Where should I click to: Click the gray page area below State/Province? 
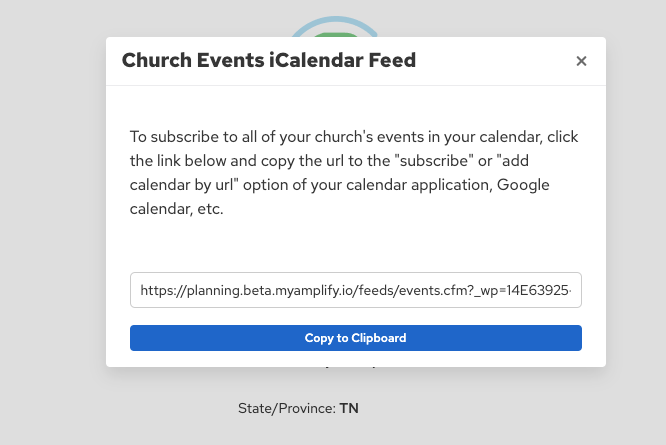tap(300, 432)
